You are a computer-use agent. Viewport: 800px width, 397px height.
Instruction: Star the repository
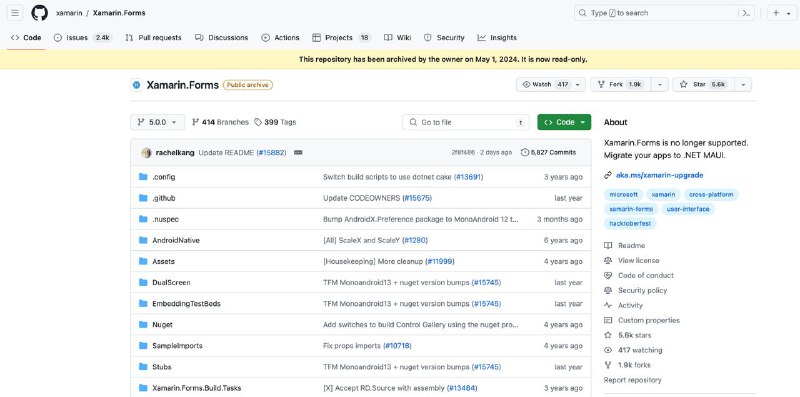click(x=704, y=85)
